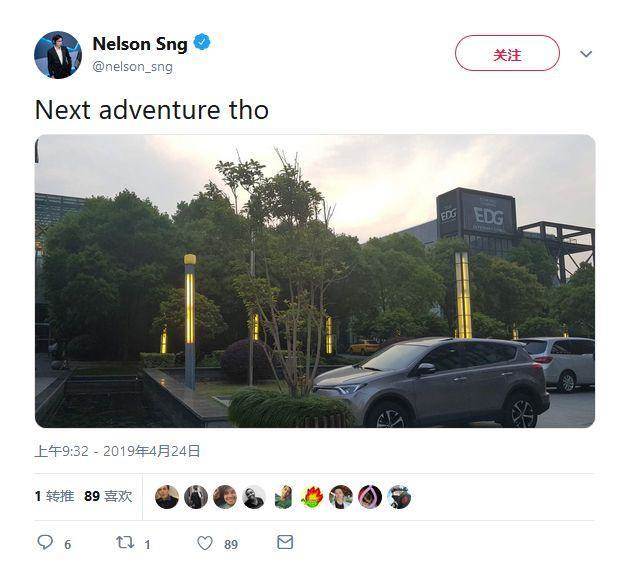
Task: Like the tweet with the heart icon
Action: click(205, 543)
